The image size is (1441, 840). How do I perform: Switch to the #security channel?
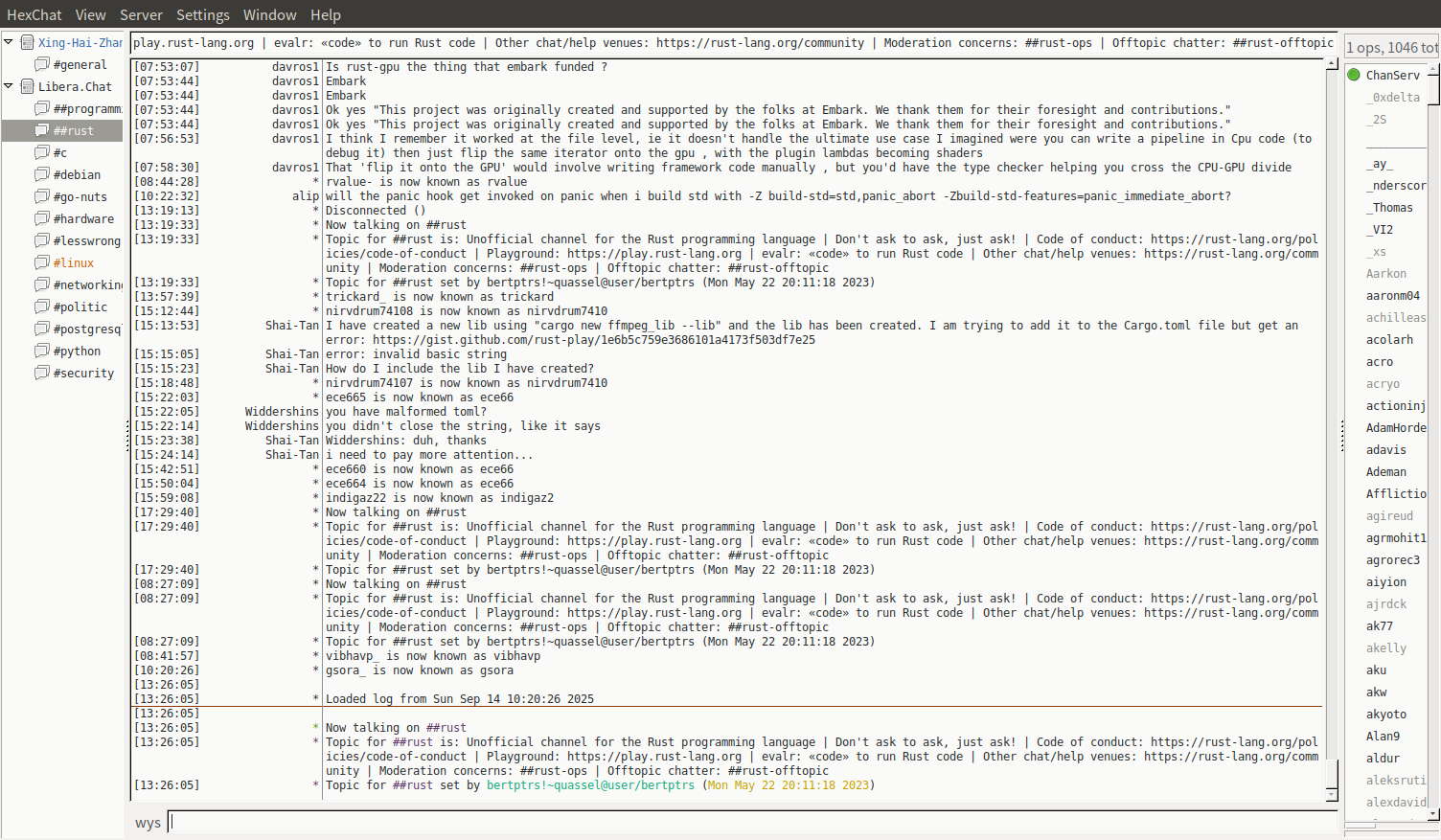[x=83, y=373]
